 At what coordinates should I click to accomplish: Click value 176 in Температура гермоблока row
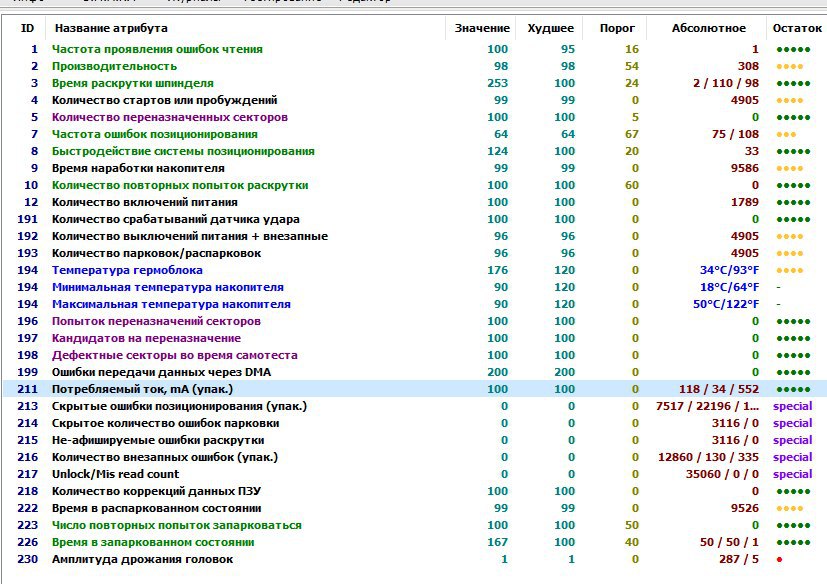pyautogui.click(x=497, y=270)
